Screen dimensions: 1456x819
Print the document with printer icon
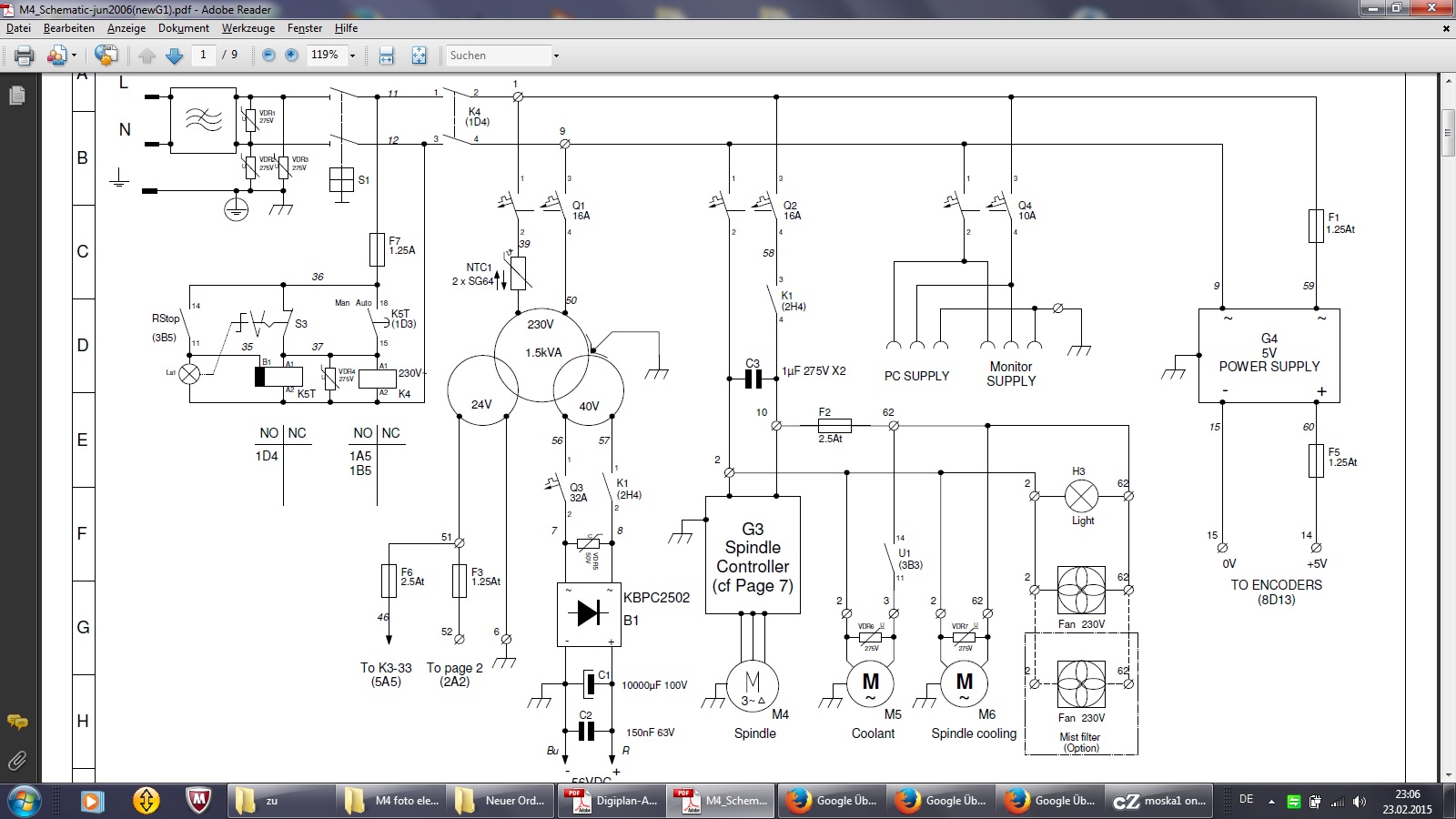click(25, 56)
